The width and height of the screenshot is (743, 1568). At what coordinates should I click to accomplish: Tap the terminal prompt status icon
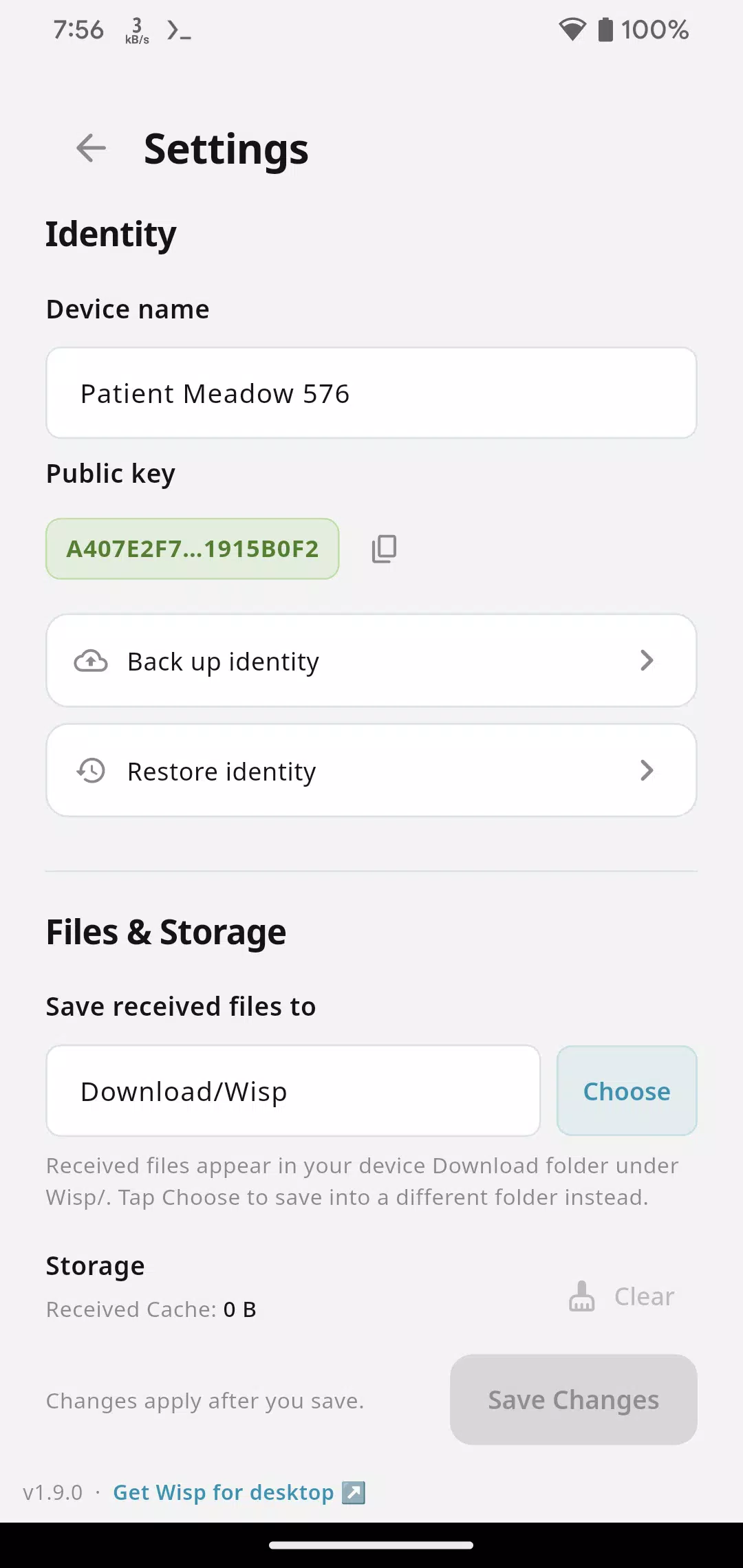(x=179, y=30)
